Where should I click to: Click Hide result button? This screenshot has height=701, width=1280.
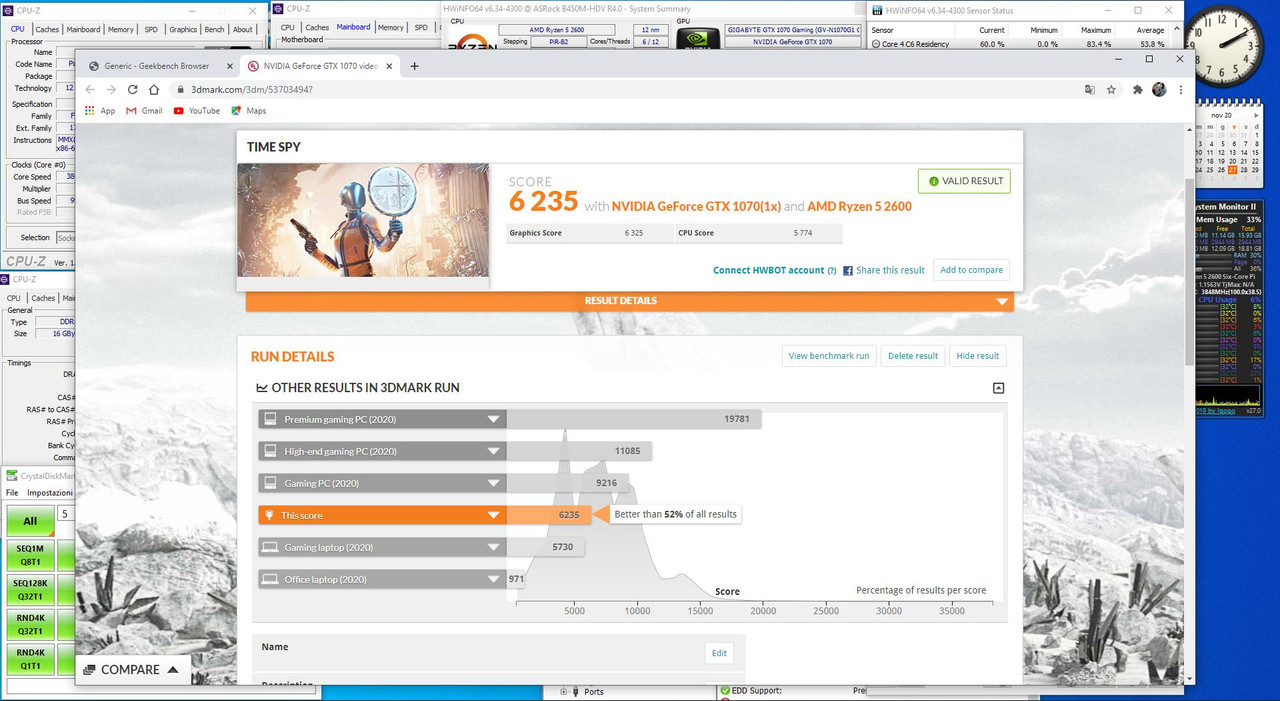977,356
